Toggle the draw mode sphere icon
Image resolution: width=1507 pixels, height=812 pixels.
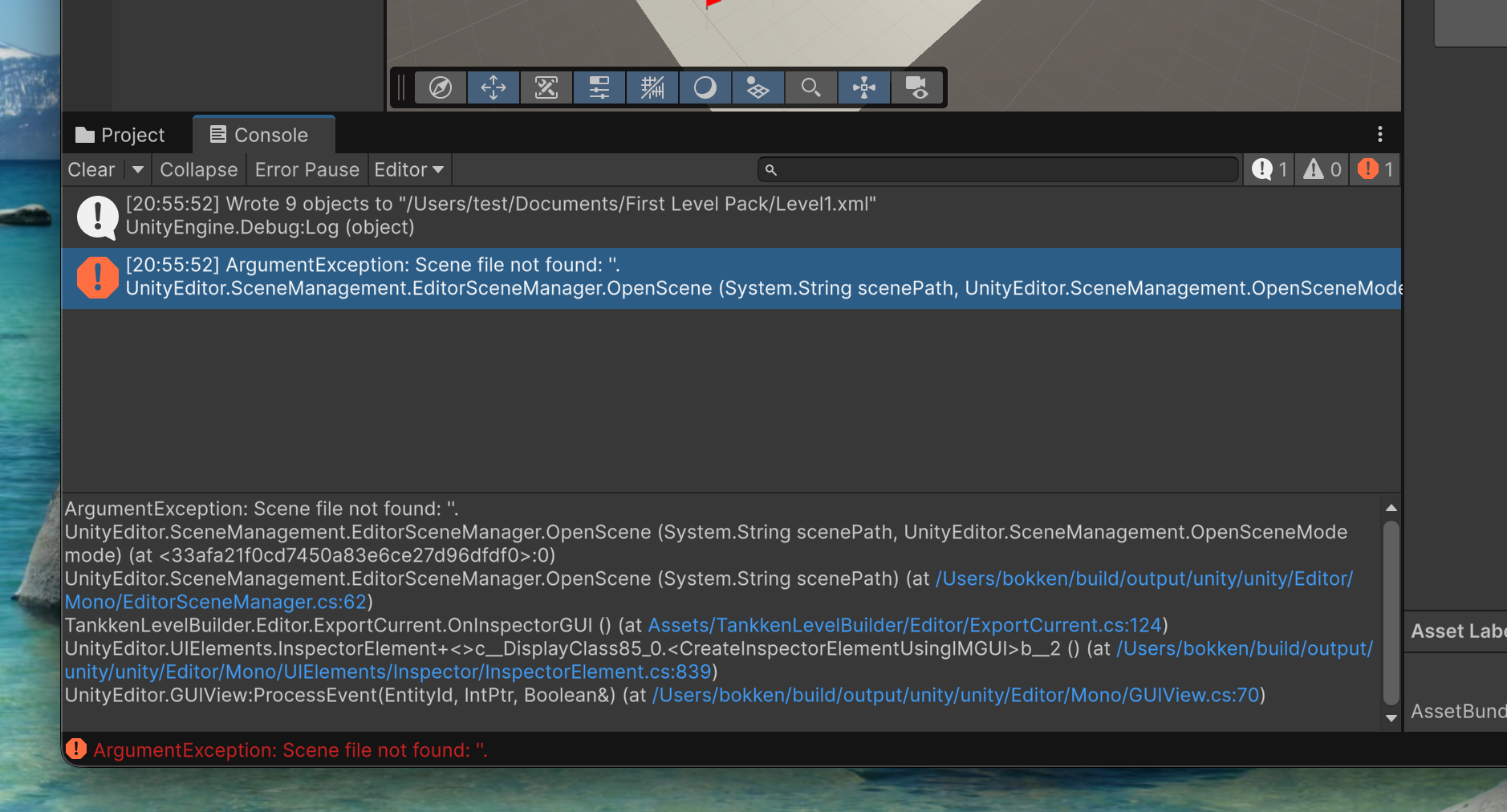[705, 87]
